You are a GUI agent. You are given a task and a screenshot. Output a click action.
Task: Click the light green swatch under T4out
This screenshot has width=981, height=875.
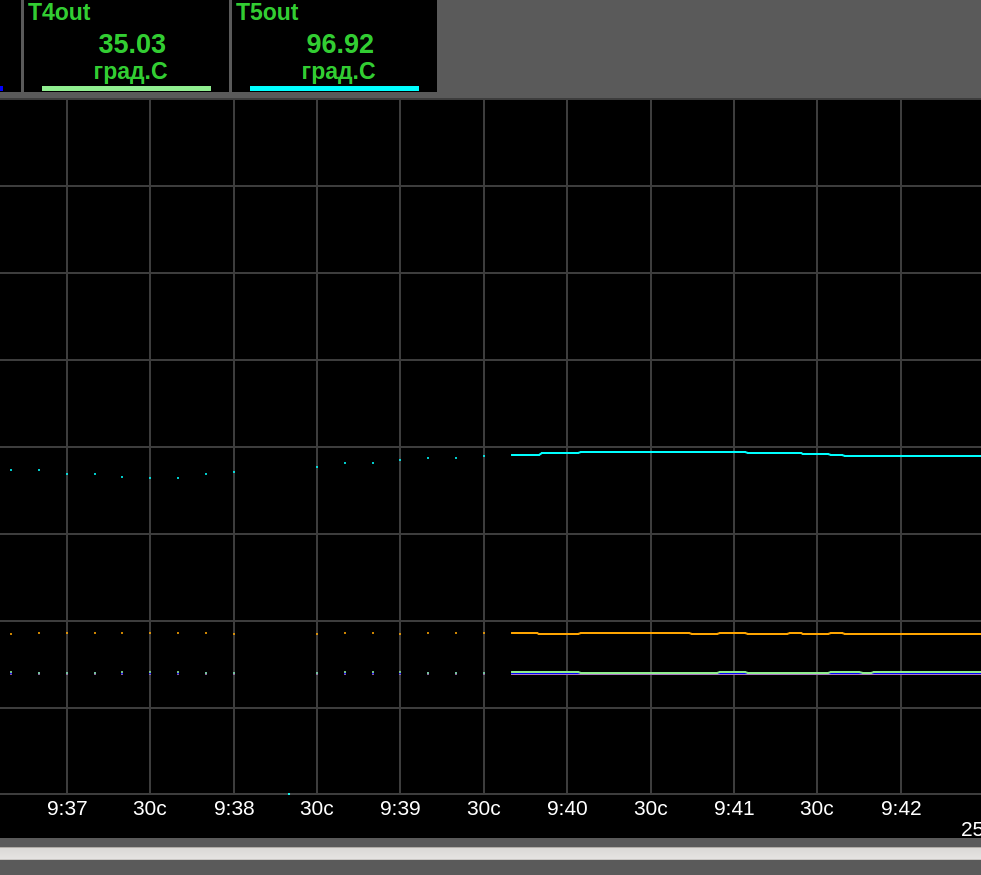pos(126,88)
